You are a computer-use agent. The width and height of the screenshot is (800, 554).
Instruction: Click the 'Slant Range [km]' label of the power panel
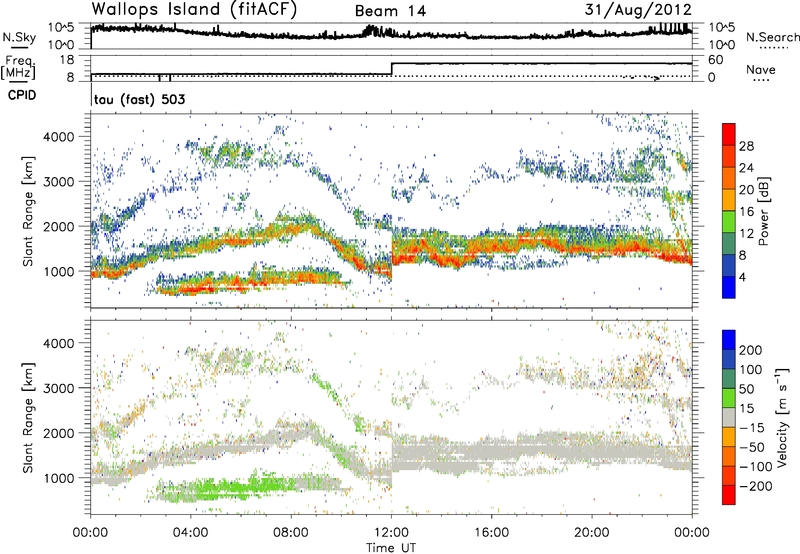[x=28, y=211]
